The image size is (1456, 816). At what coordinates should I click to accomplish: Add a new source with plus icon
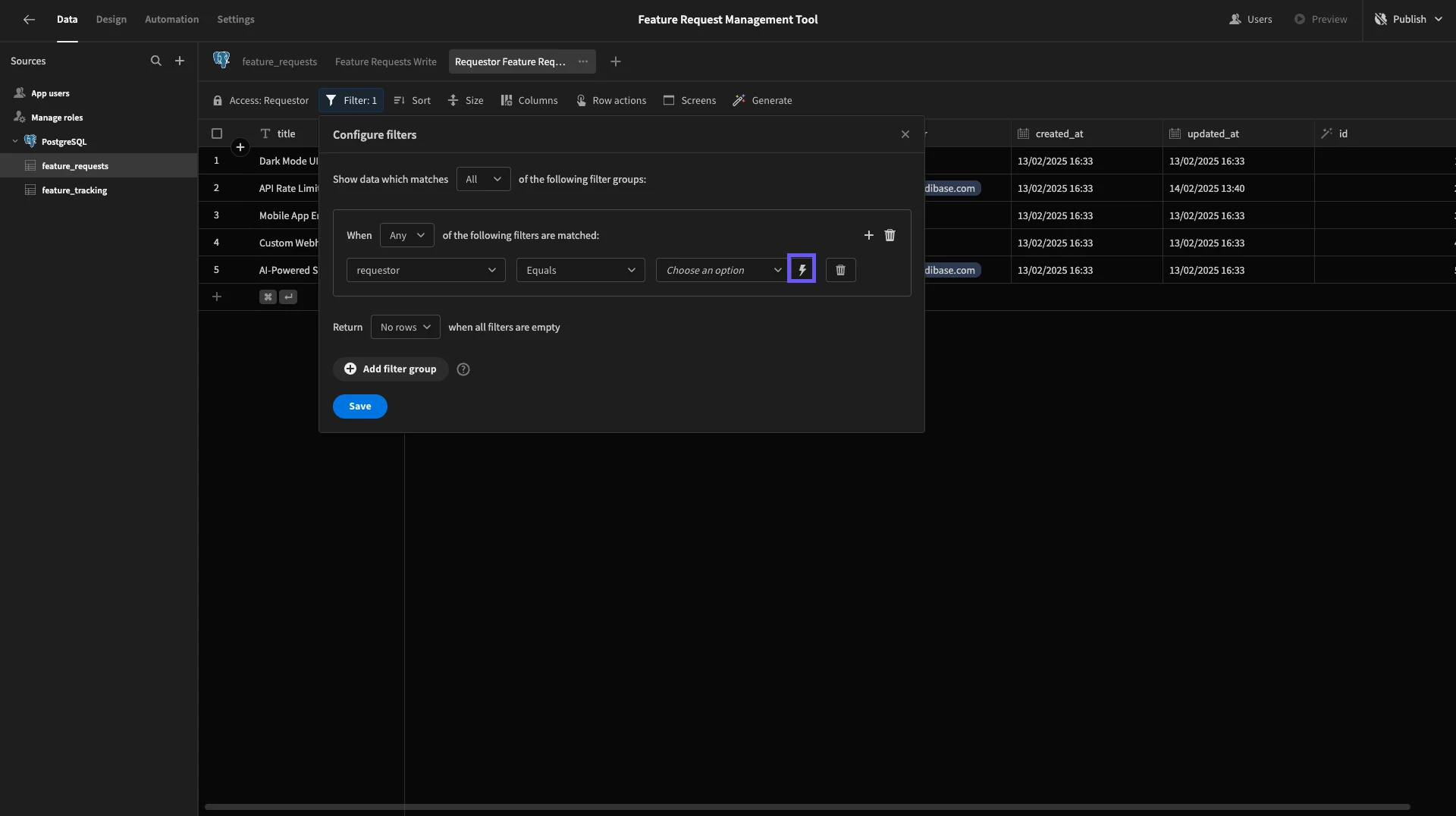tap(180, 61)
